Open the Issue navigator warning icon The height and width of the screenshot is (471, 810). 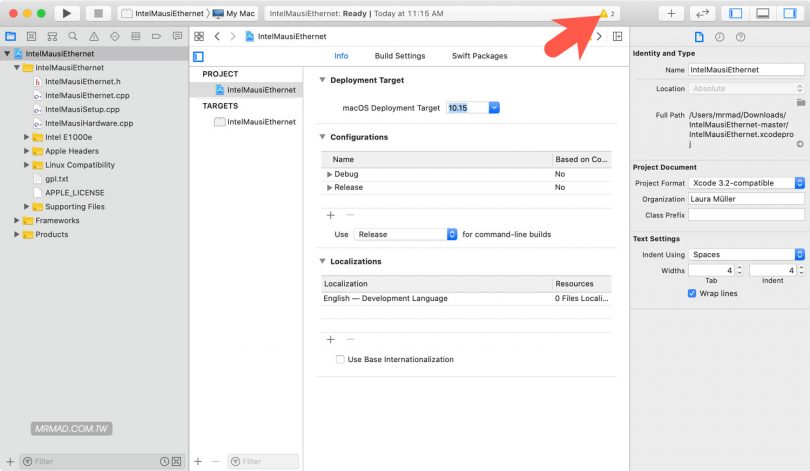tap(94, 36)
